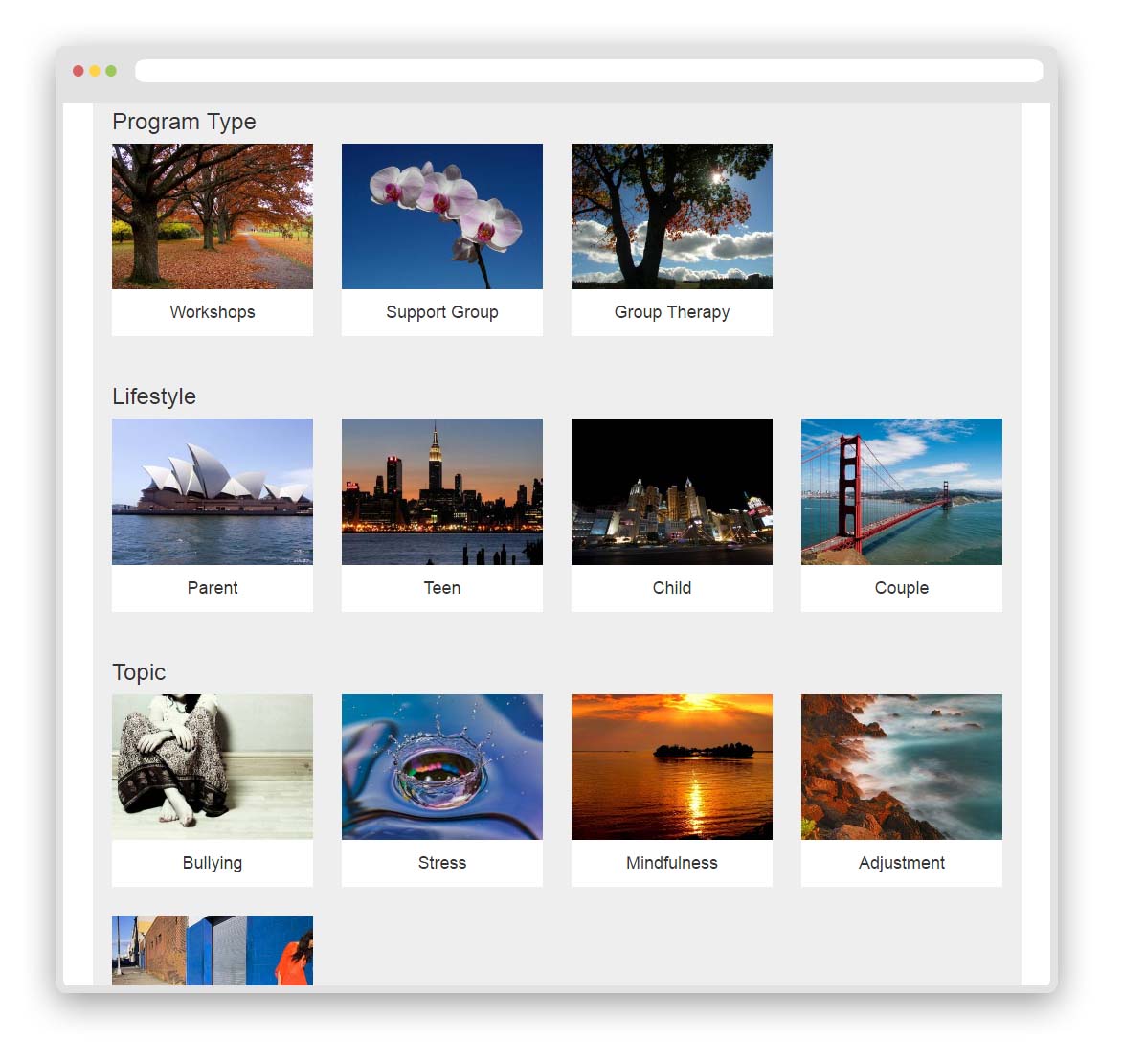Open the Adjustment rocky coast thumbnail

click(x=902, y=767)
